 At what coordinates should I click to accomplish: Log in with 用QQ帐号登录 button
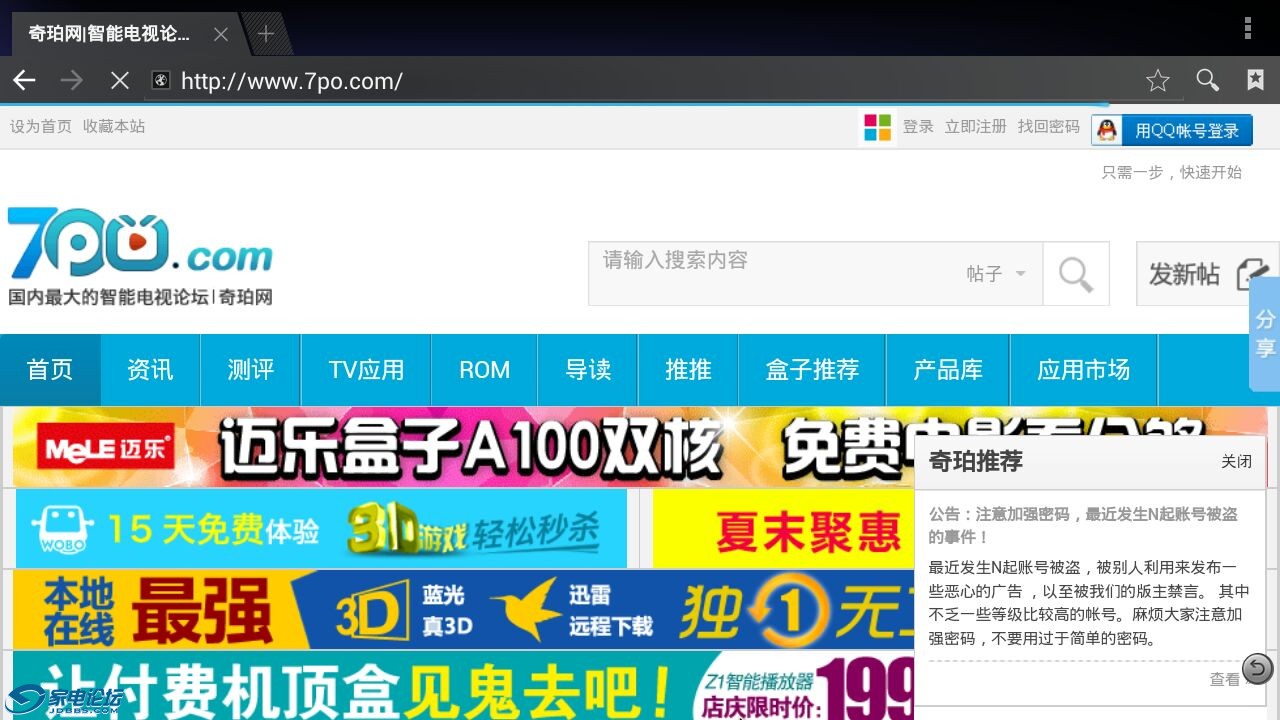[1172, 130]
